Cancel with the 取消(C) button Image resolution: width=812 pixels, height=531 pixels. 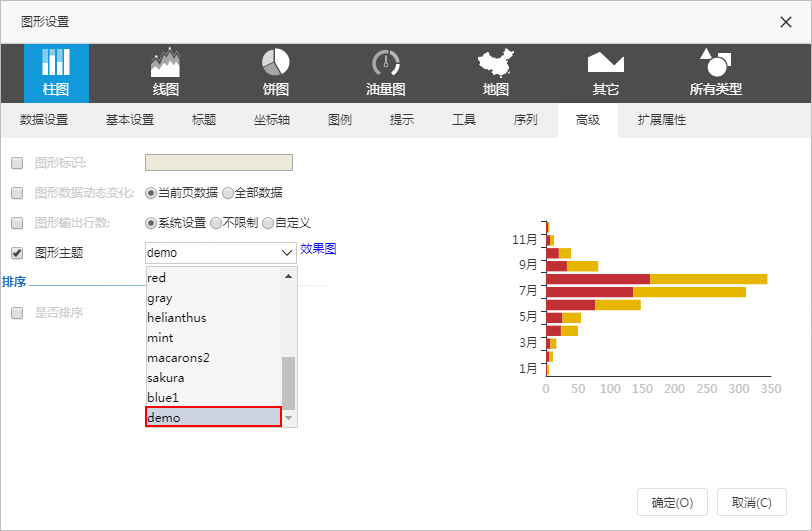pyautogui.click(x=751, y=502)
